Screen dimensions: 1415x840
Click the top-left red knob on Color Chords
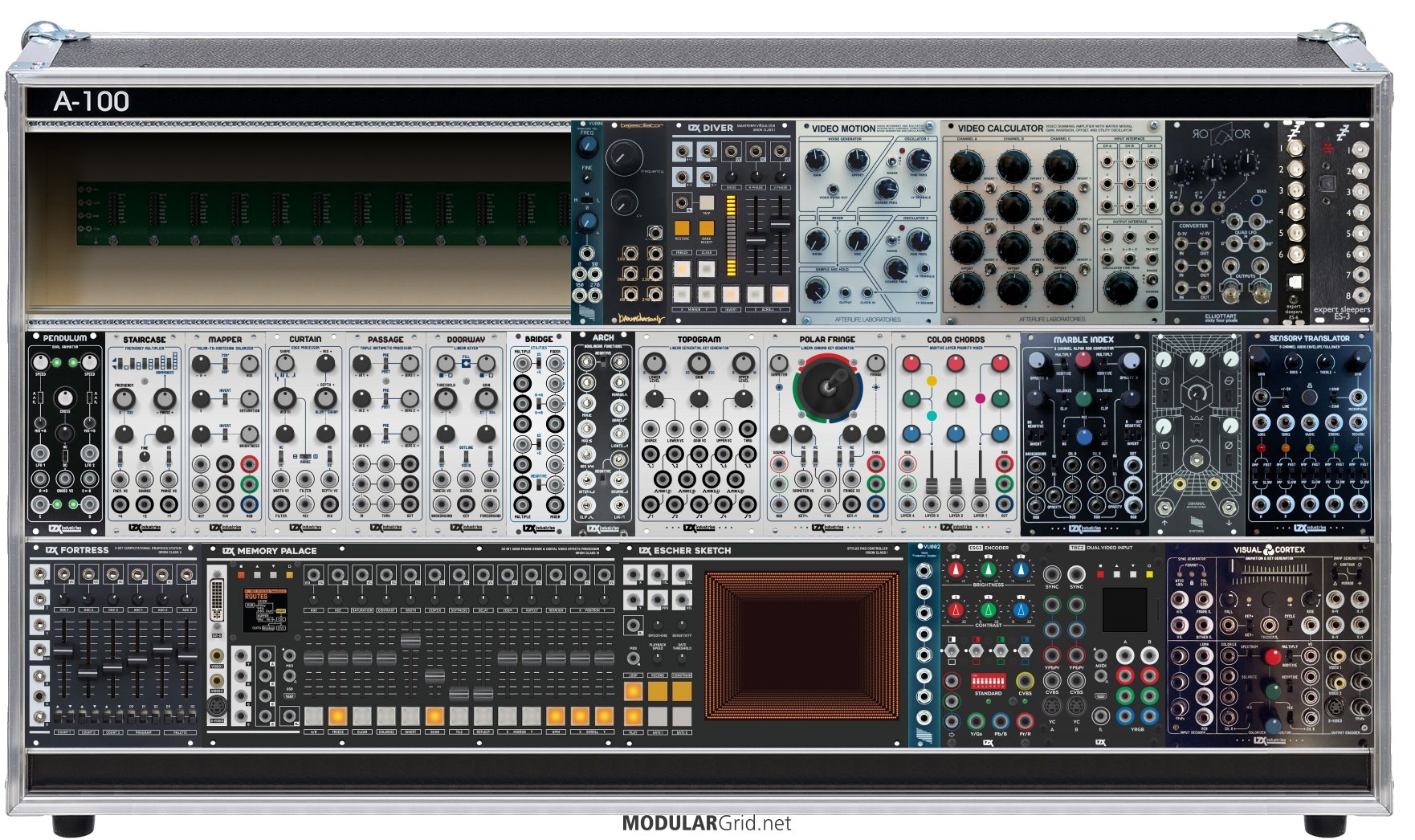pyautogui.click(x=911, y=364)
